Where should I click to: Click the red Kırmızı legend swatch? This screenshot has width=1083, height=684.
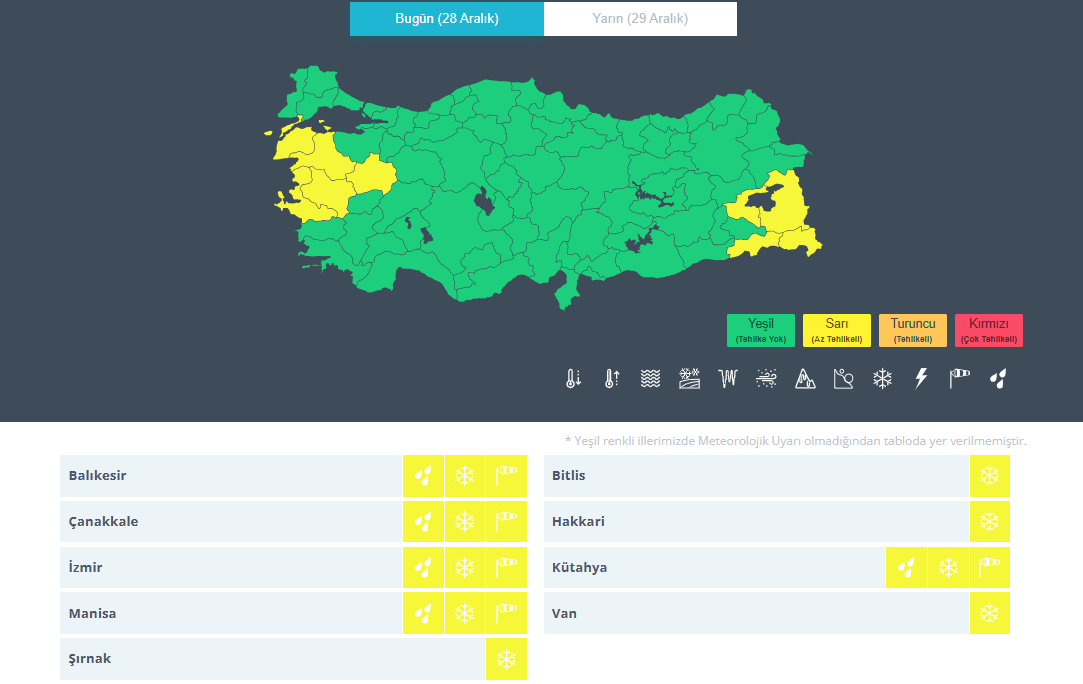(988, 330)
